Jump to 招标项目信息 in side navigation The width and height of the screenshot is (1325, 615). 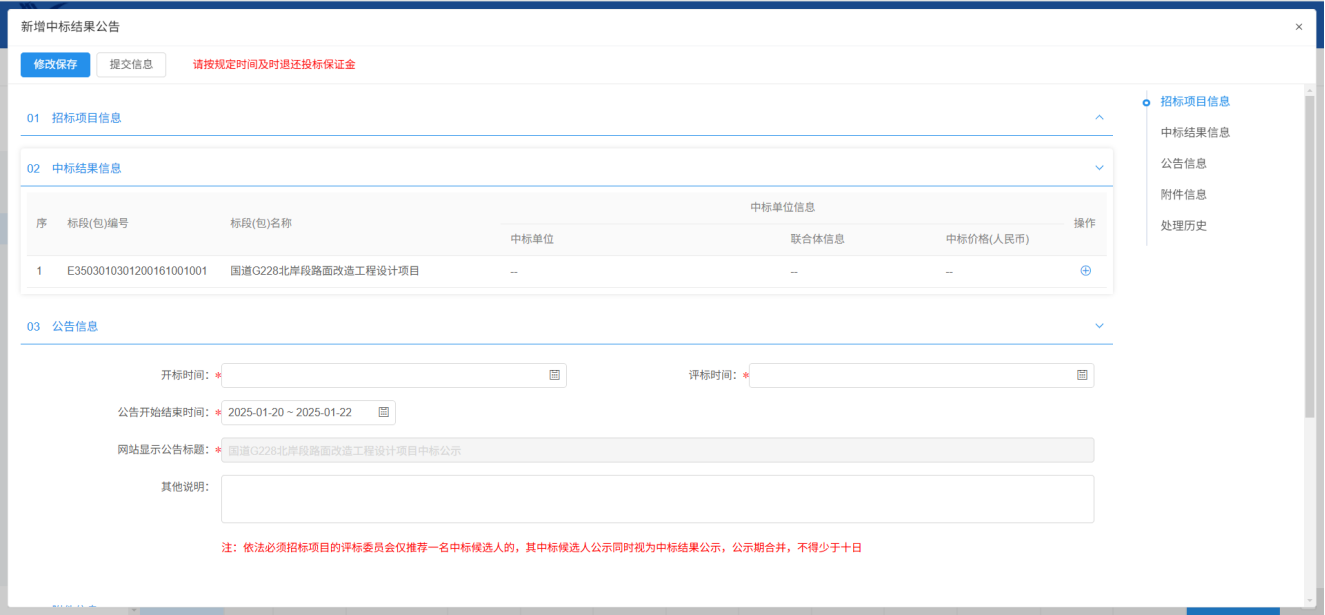click(1195, 101)
